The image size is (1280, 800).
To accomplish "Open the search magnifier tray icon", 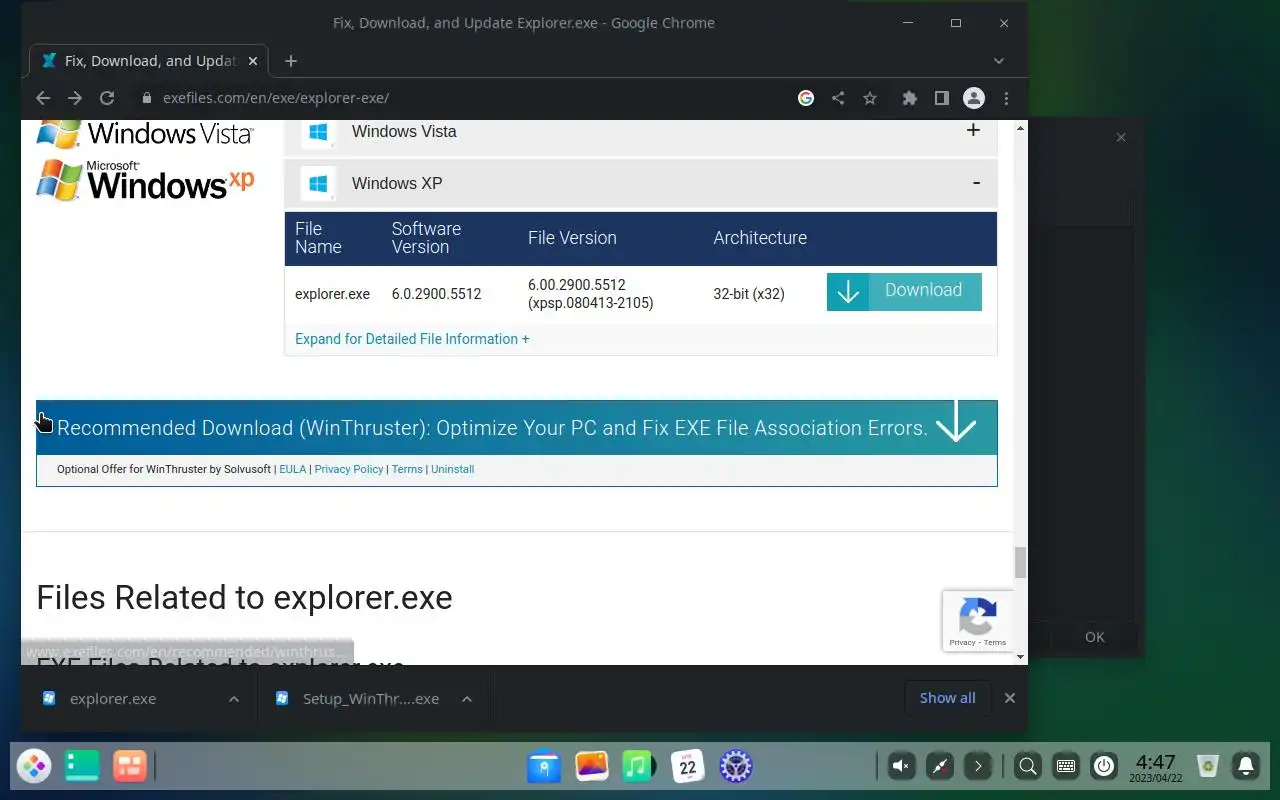I will point(1027,767).
